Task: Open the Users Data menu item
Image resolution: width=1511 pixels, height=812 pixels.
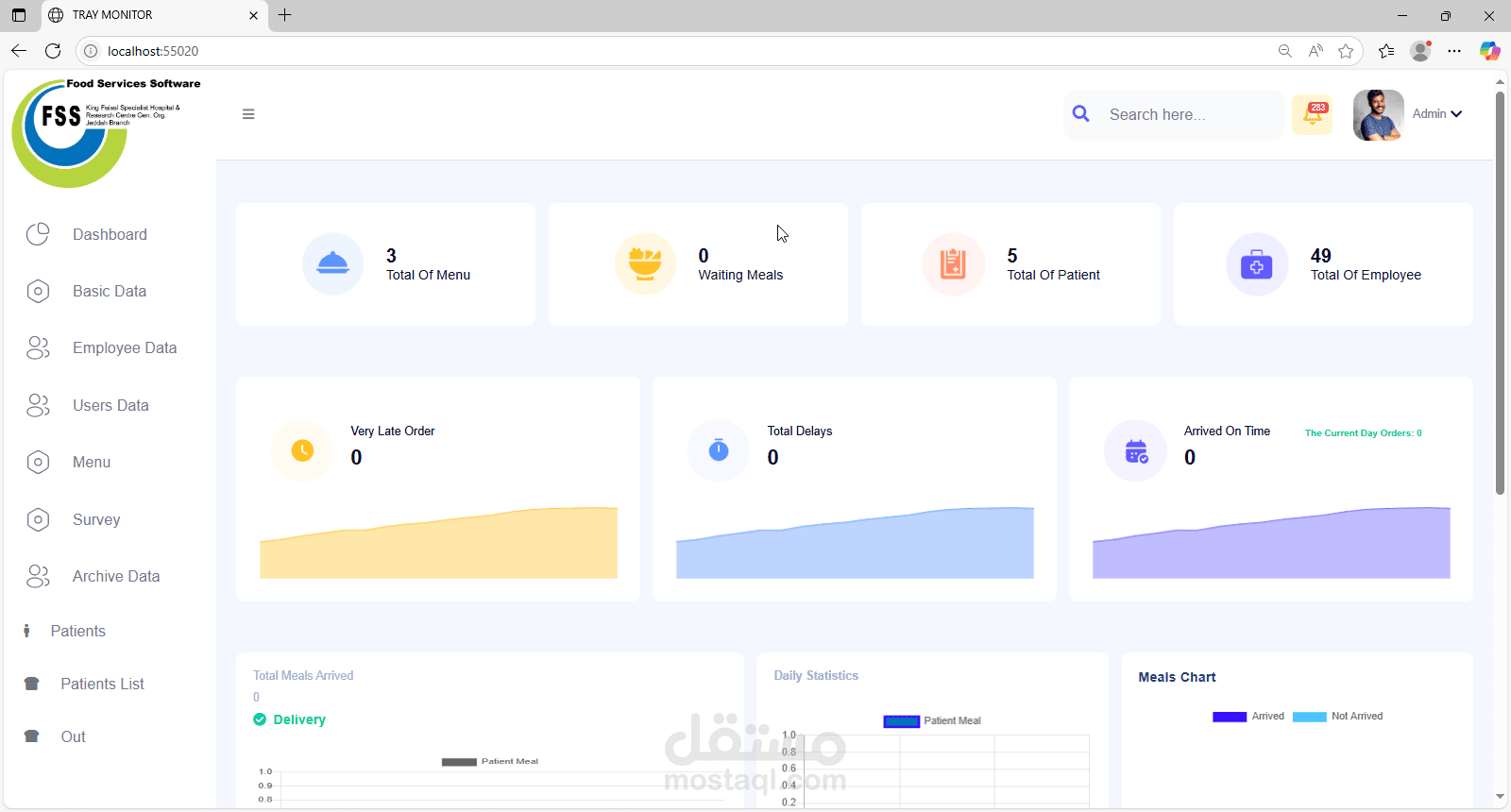Action: pos(110,405)
